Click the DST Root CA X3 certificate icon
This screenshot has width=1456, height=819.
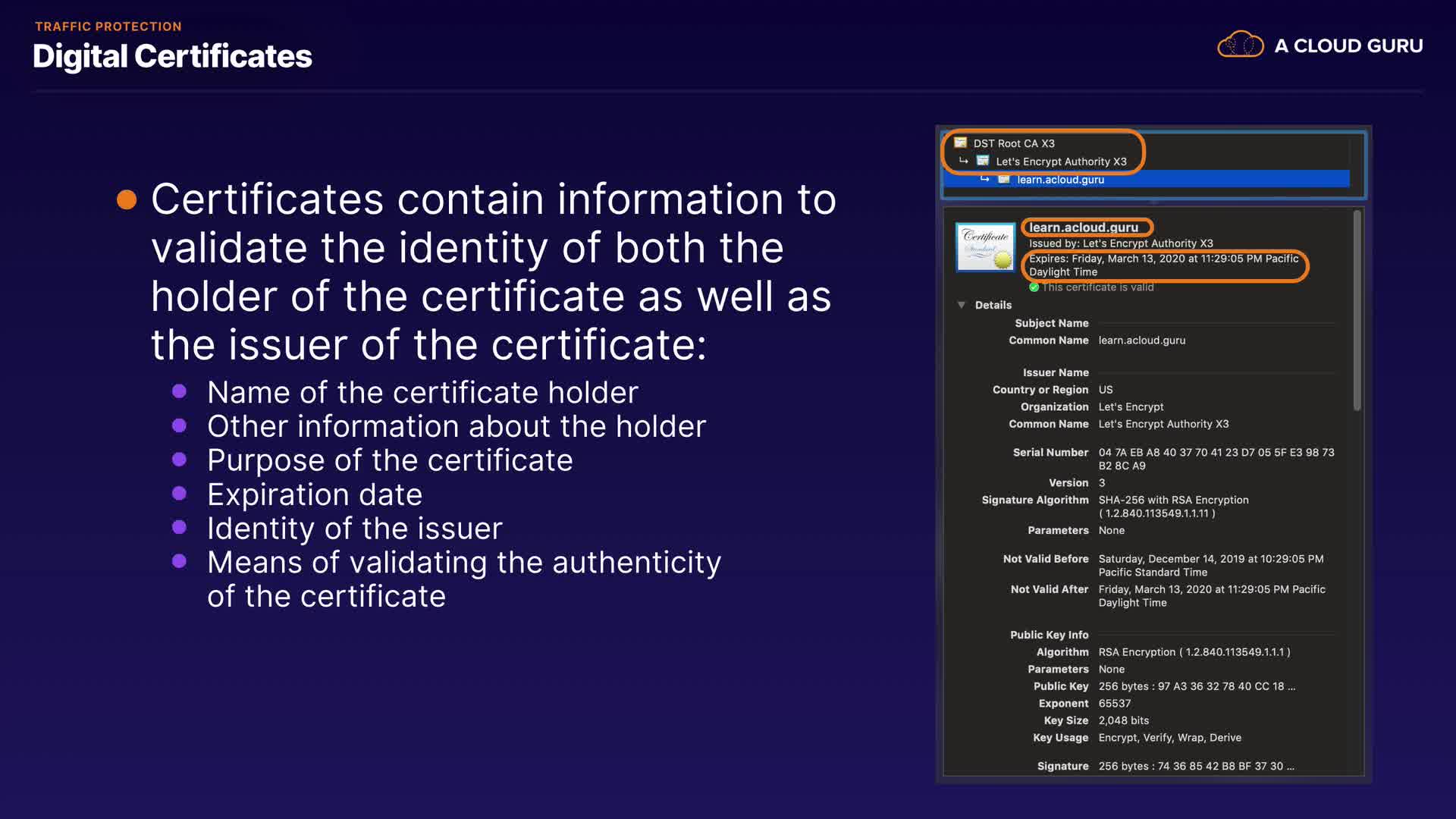click(961, 143)
